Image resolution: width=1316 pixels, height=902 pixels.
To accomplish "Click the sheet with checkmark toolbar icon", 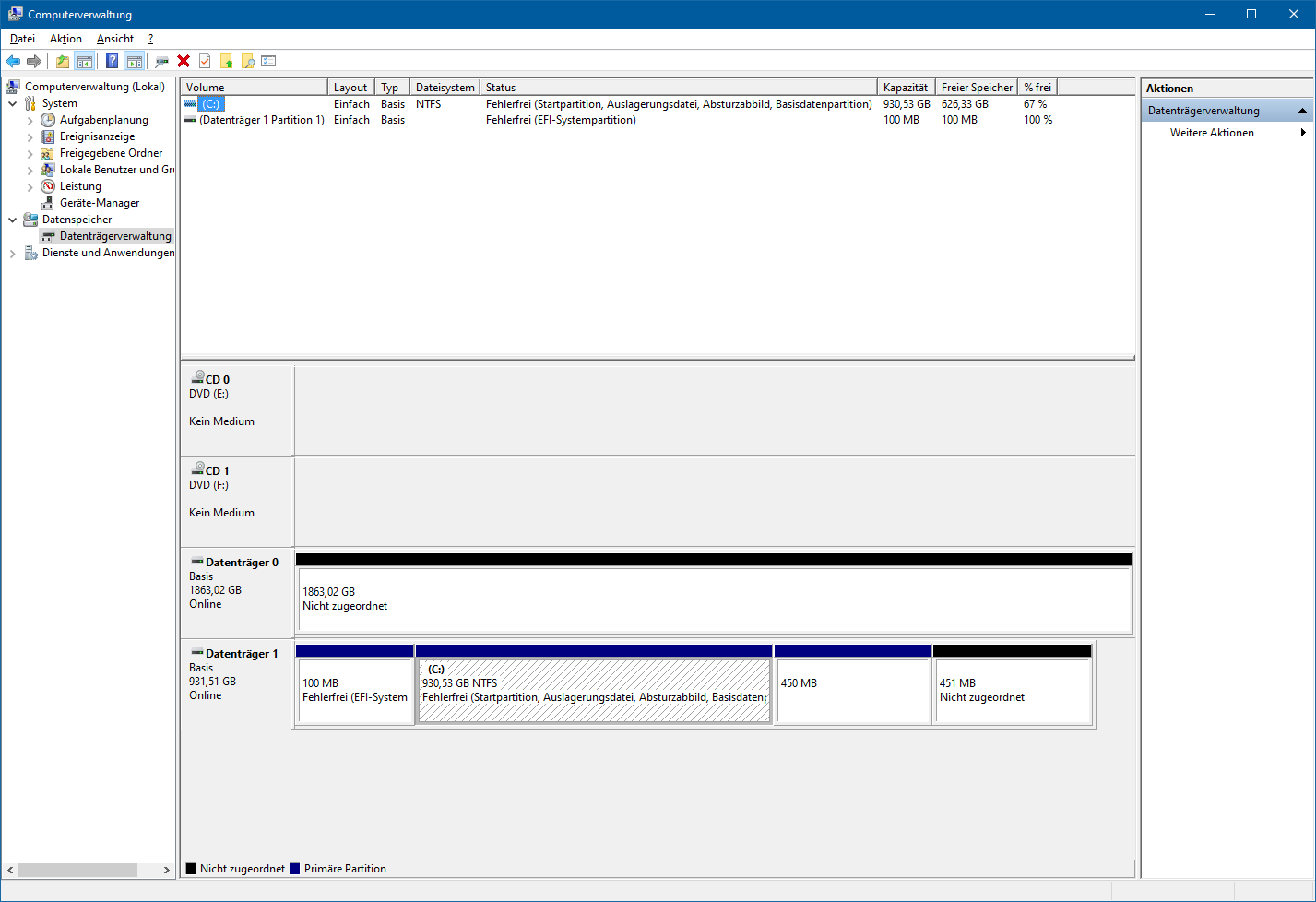I will tap(205, 61).
